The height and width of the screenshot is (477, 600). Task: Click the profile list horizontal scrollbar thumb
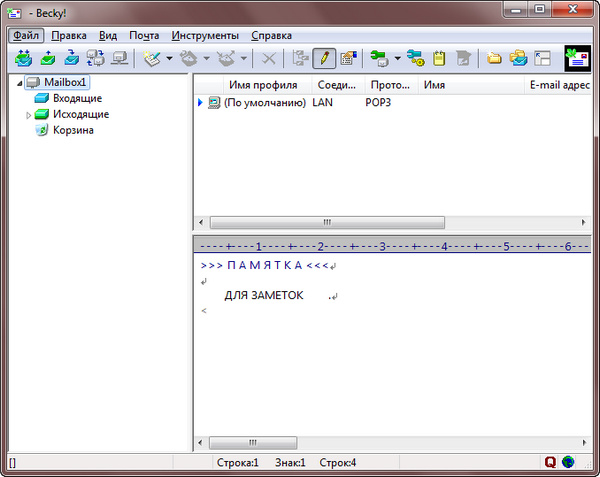(327, 222)
